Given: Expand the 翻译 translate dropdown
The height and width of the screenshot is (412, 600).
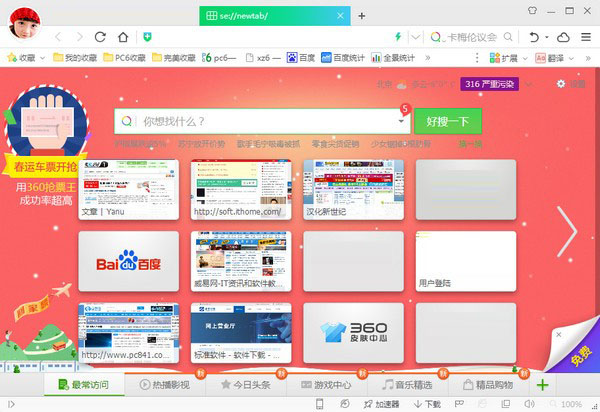Looking at the screenshot, I should click(x=571, y=58).
